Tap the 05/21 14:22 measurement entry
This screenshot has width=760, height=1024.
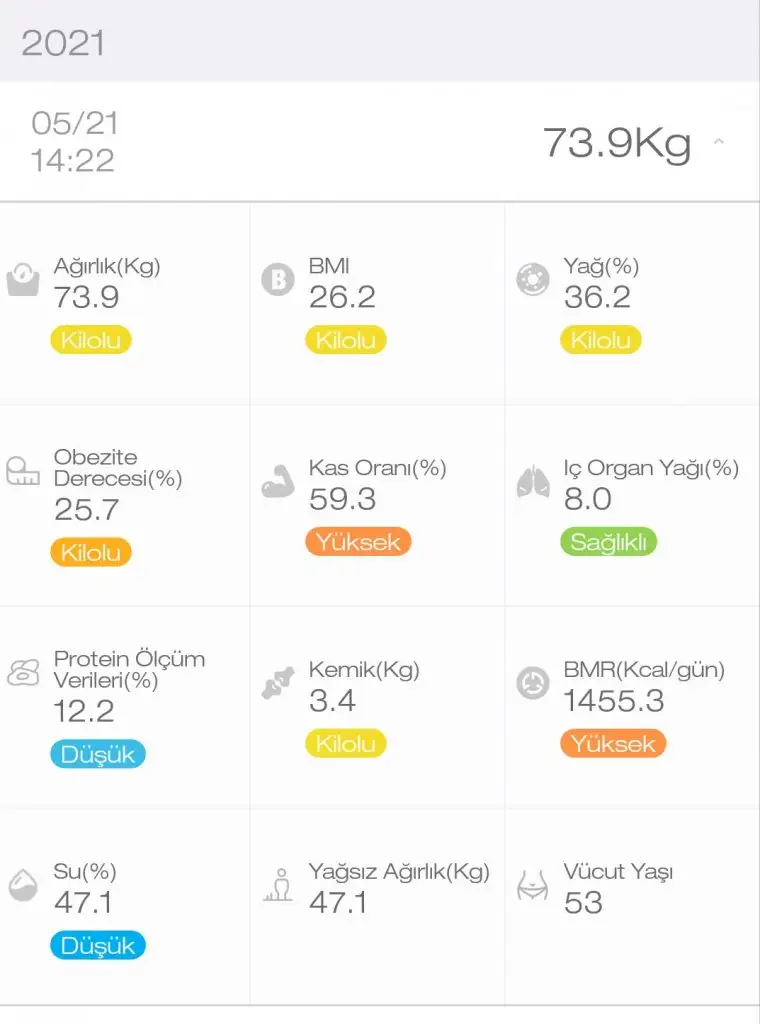tap(74, 142)
